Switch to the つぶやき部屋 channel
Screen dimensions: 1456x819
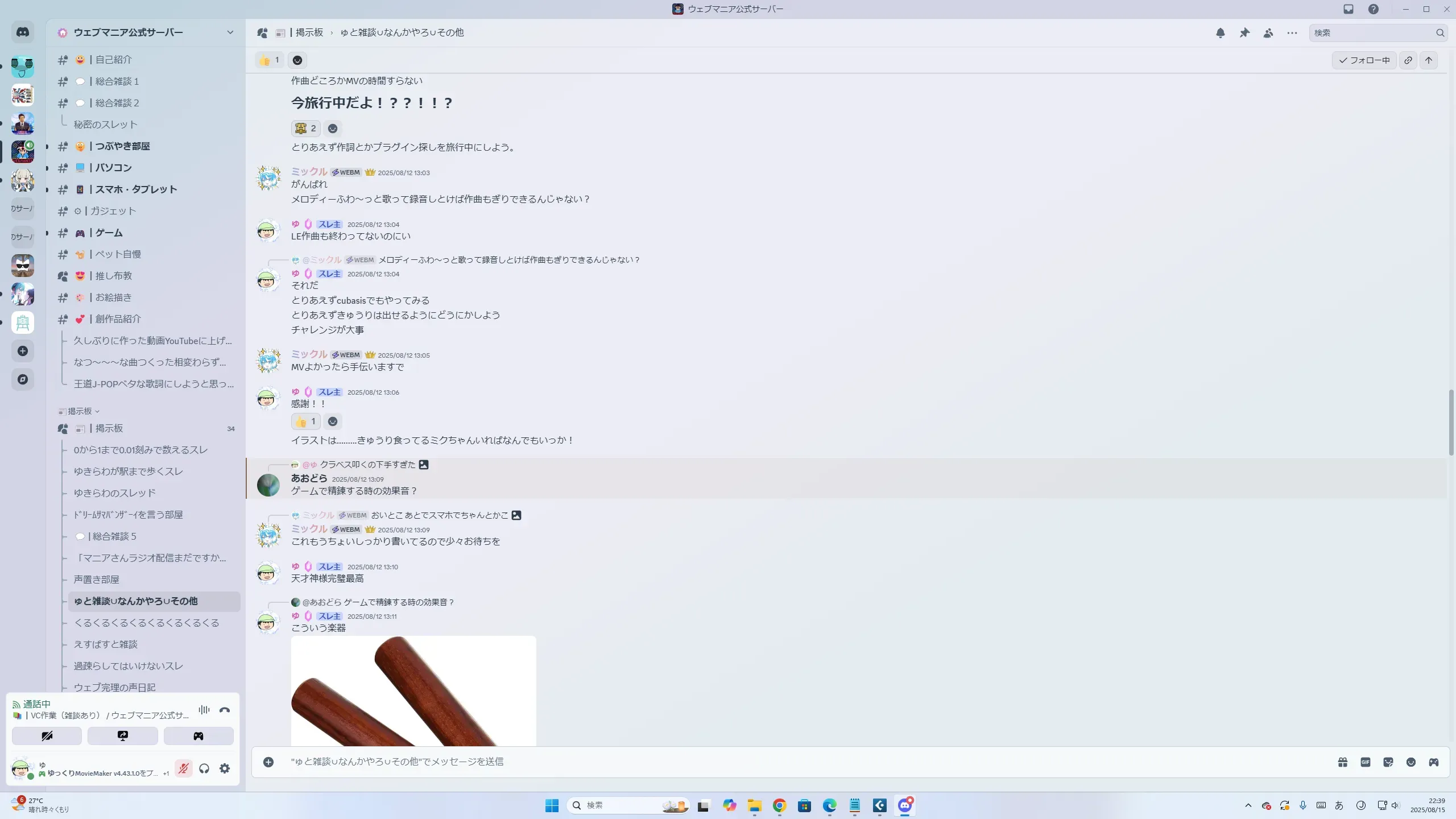click(x=122, y=146)
